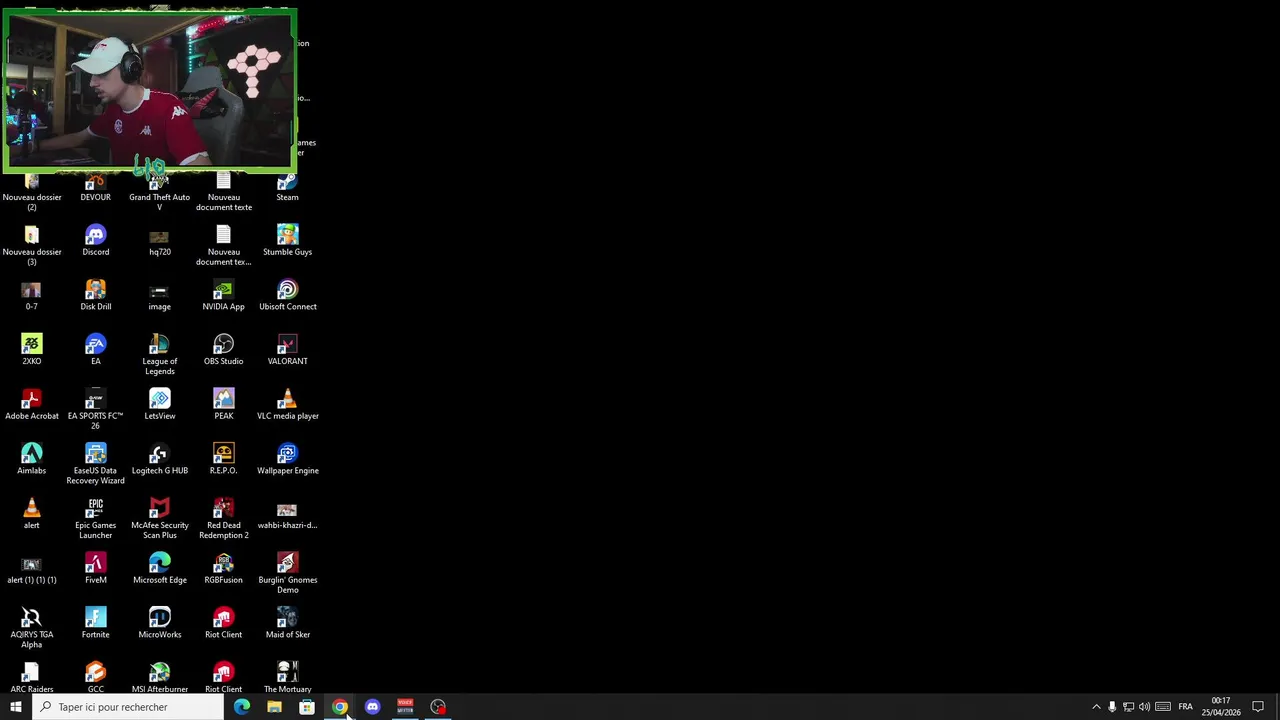Open the MSI Afterburner shortcut
This screenshot has height=720, width=1280.
click(x=159, y=677)
